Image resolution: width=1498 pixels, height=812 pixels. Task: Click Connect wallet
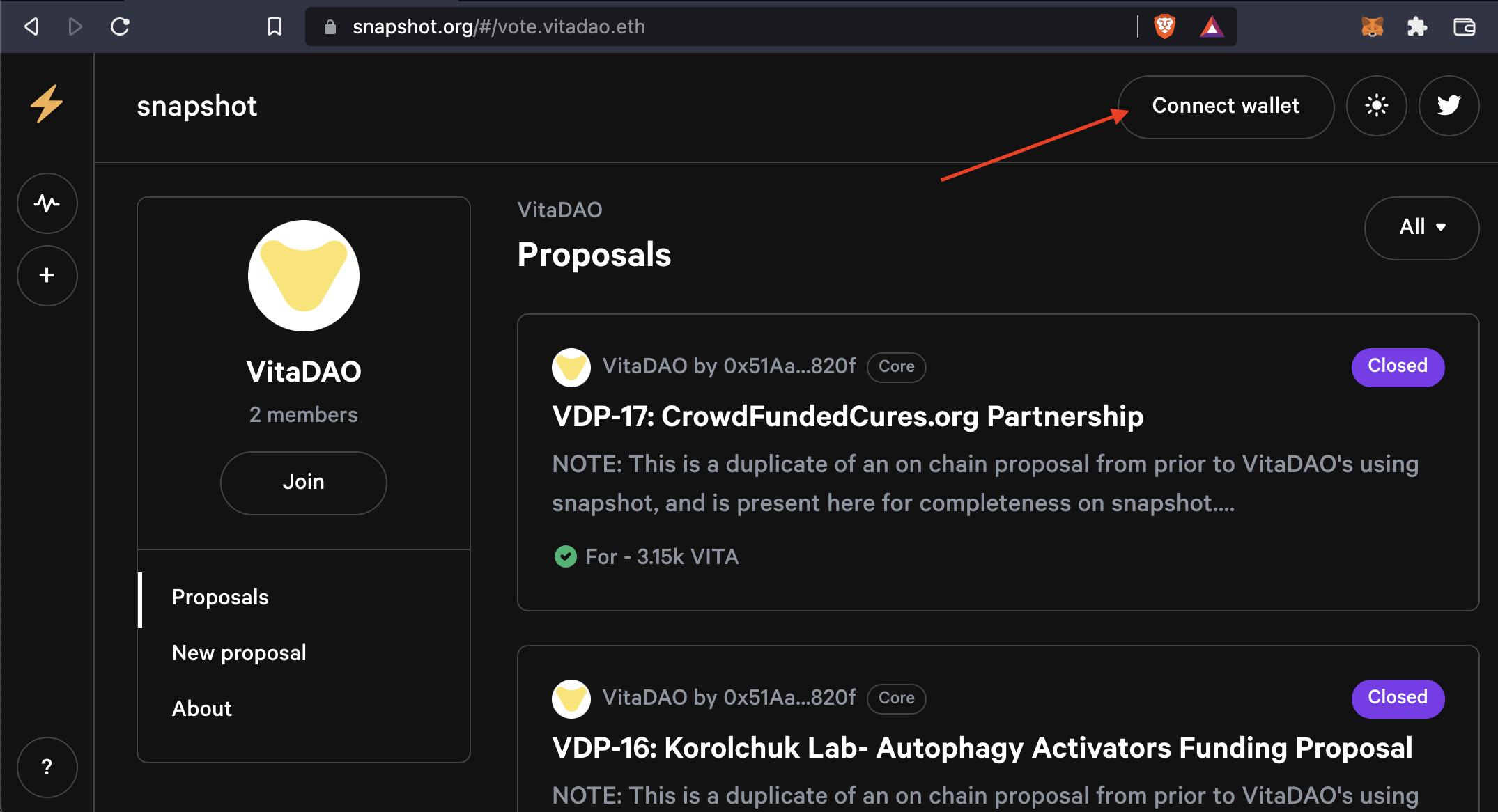(x=1226, y=106)
